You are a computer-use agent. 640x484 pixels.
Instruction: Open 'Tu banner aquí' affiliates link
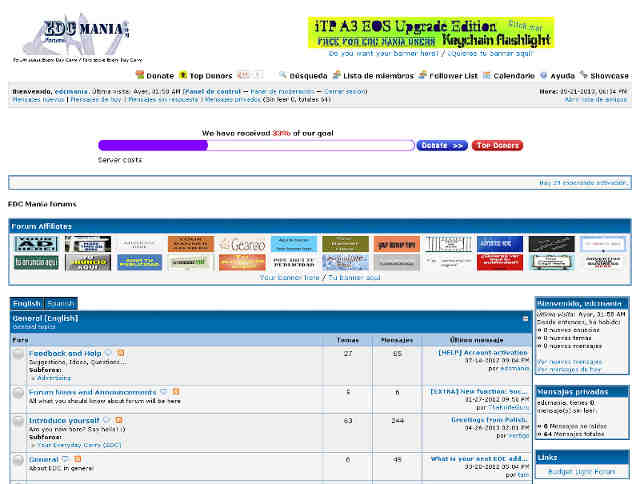(x=354, y=277)
